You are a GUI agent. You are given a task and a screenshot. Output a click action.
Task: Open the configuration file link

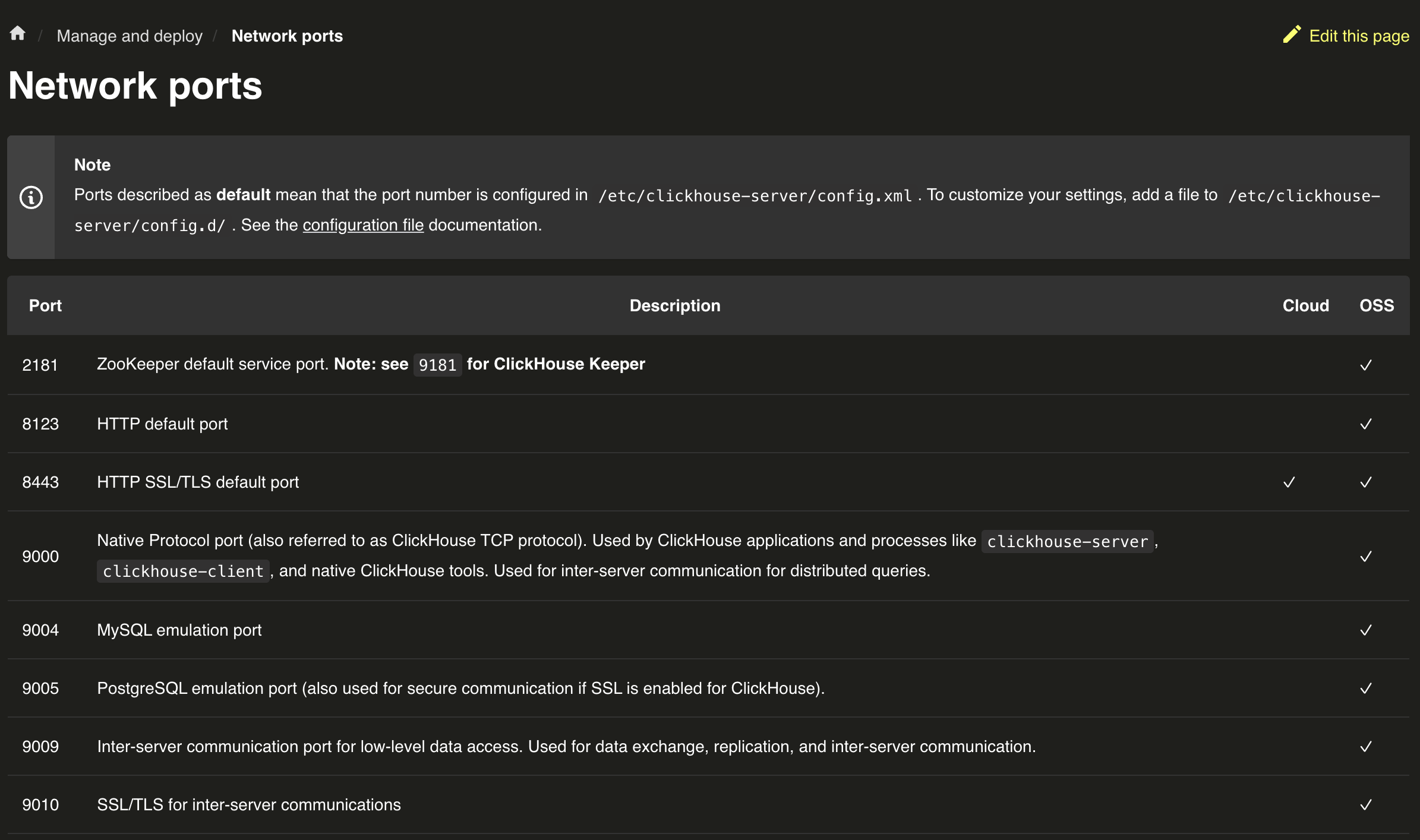pyautogui.click(x=363, y=225)
